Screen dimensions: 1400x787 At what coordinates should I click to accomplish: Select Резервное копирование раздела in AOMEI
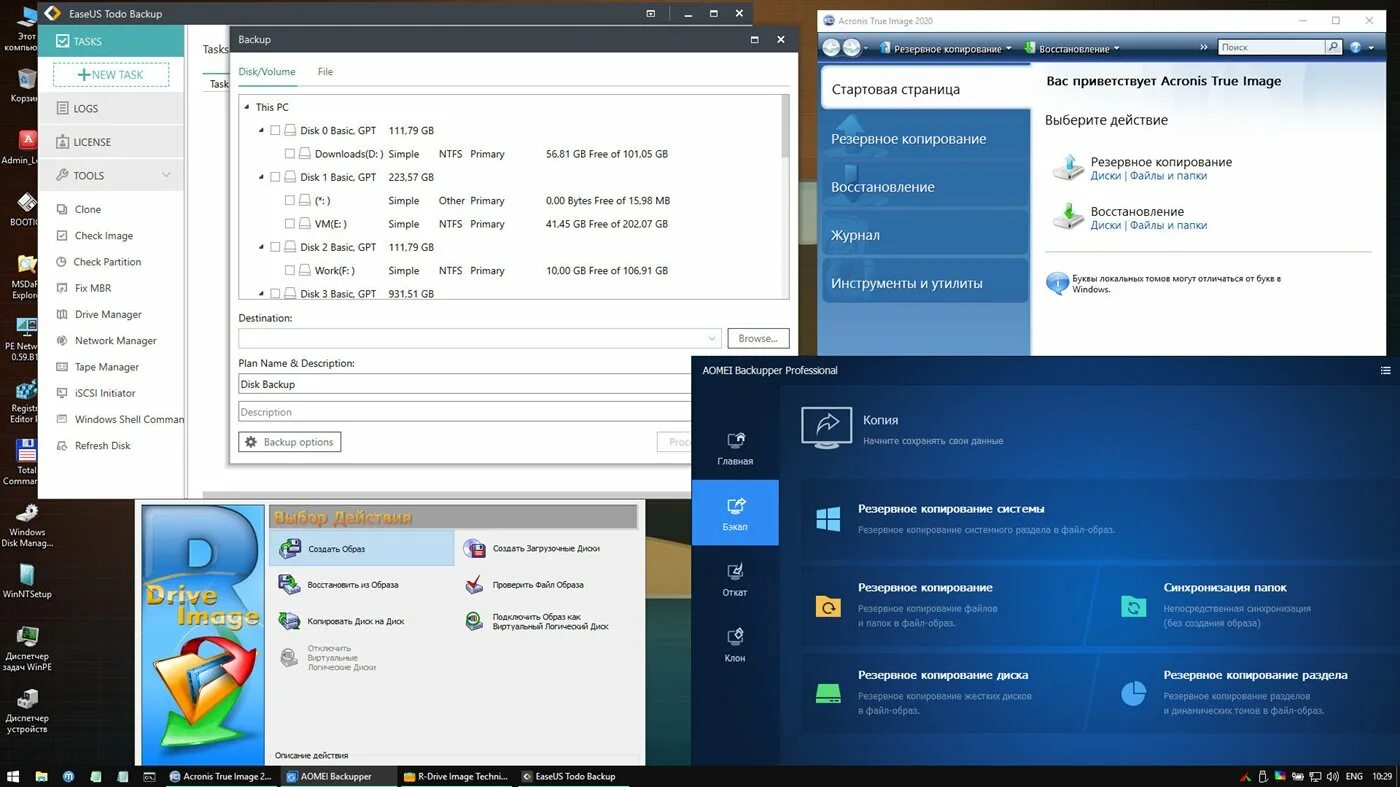(x=1255, y=675)
